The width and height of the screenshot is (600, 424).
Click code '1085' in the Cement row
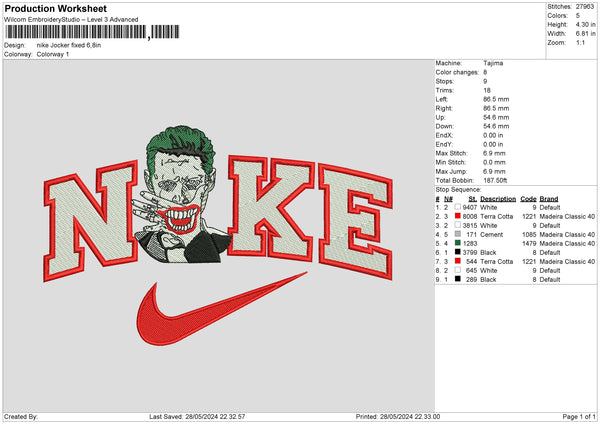tap(529, 235)
